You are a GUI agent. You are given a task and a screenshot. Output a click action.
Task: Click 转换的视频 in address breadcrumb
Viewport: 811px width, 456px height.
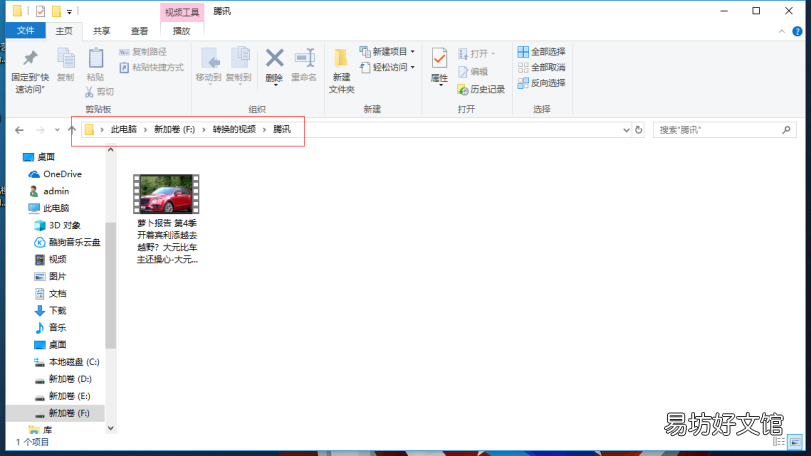tap(234, 129)
